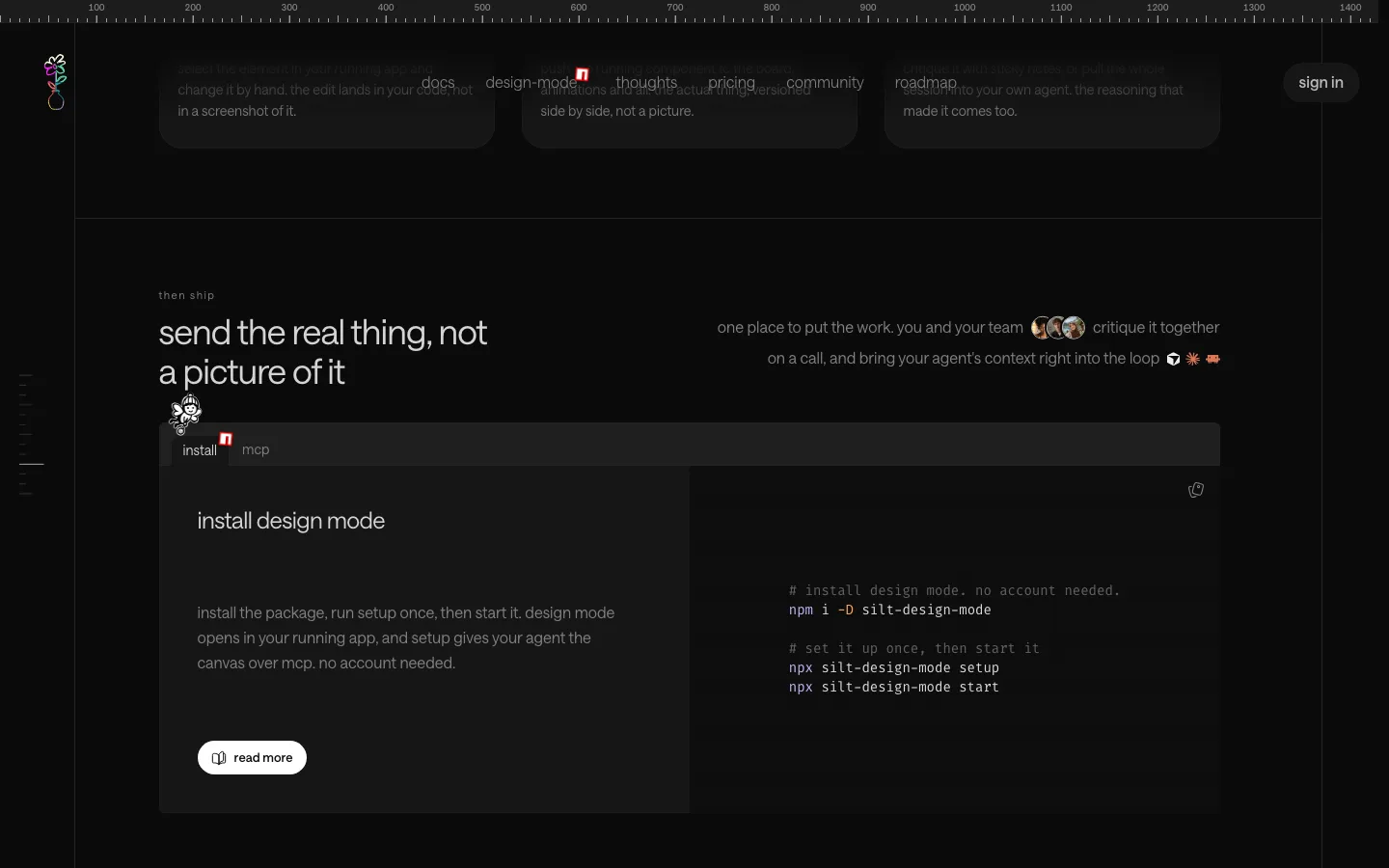Image resolution: width=1389 pixels, height=868 pixels.
Task: Click the highlighted long tick in left section indicator
Action: point(32,464)
